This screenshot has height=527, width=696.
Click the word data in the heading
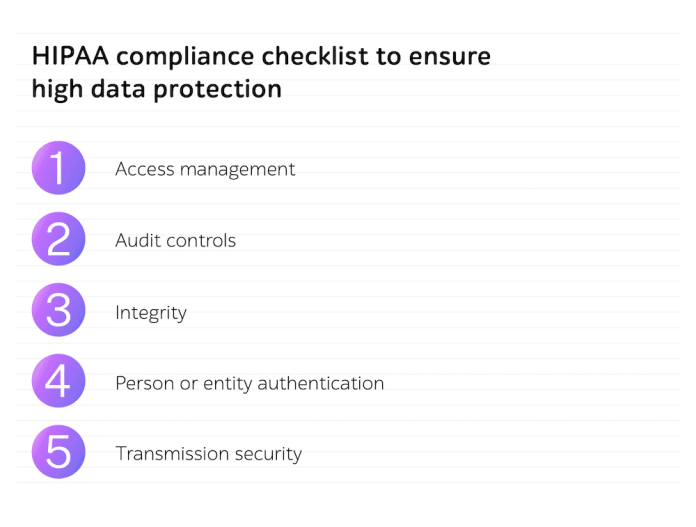[x=118, y=89]
